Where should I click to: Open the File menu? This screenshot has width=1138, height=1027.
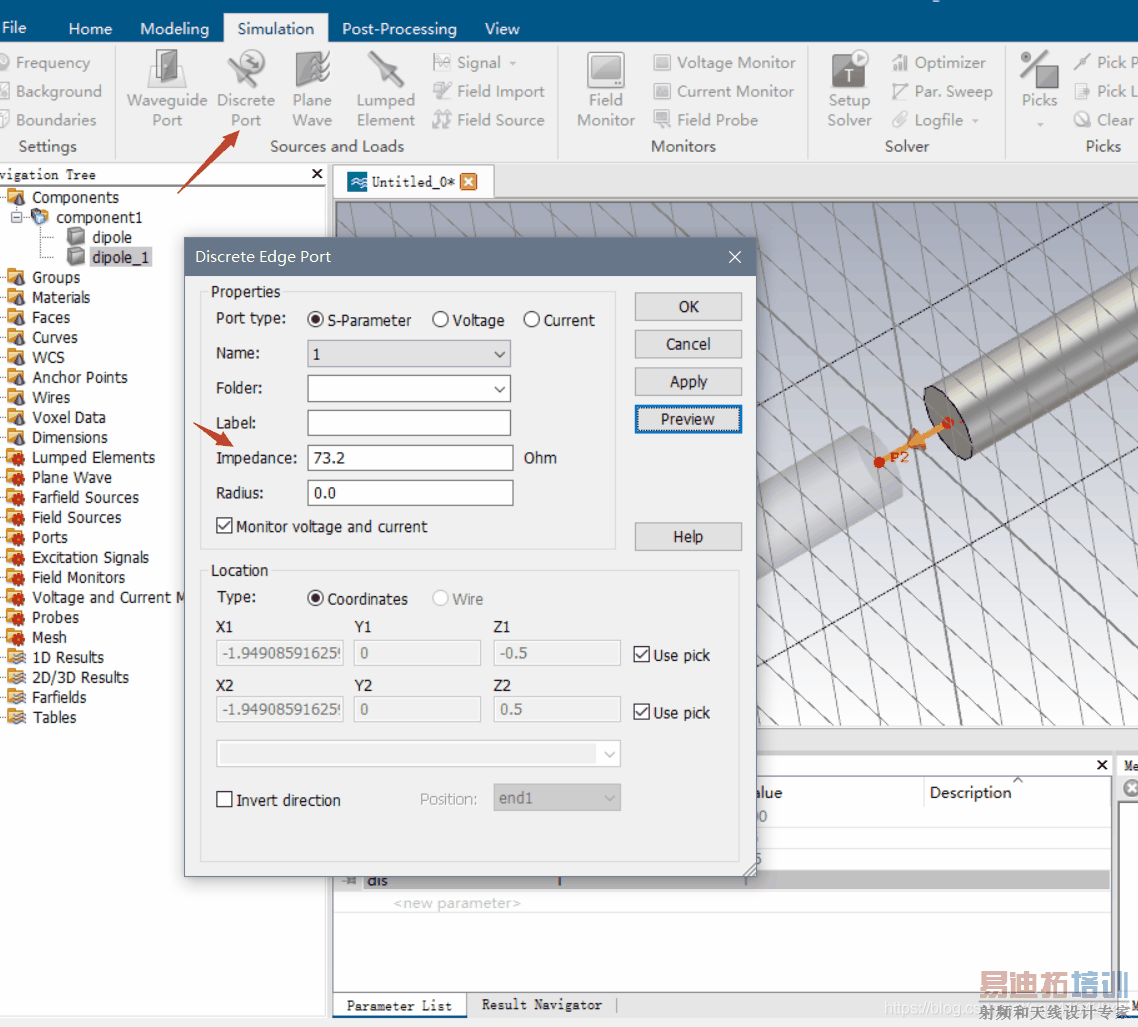(14, 28)
